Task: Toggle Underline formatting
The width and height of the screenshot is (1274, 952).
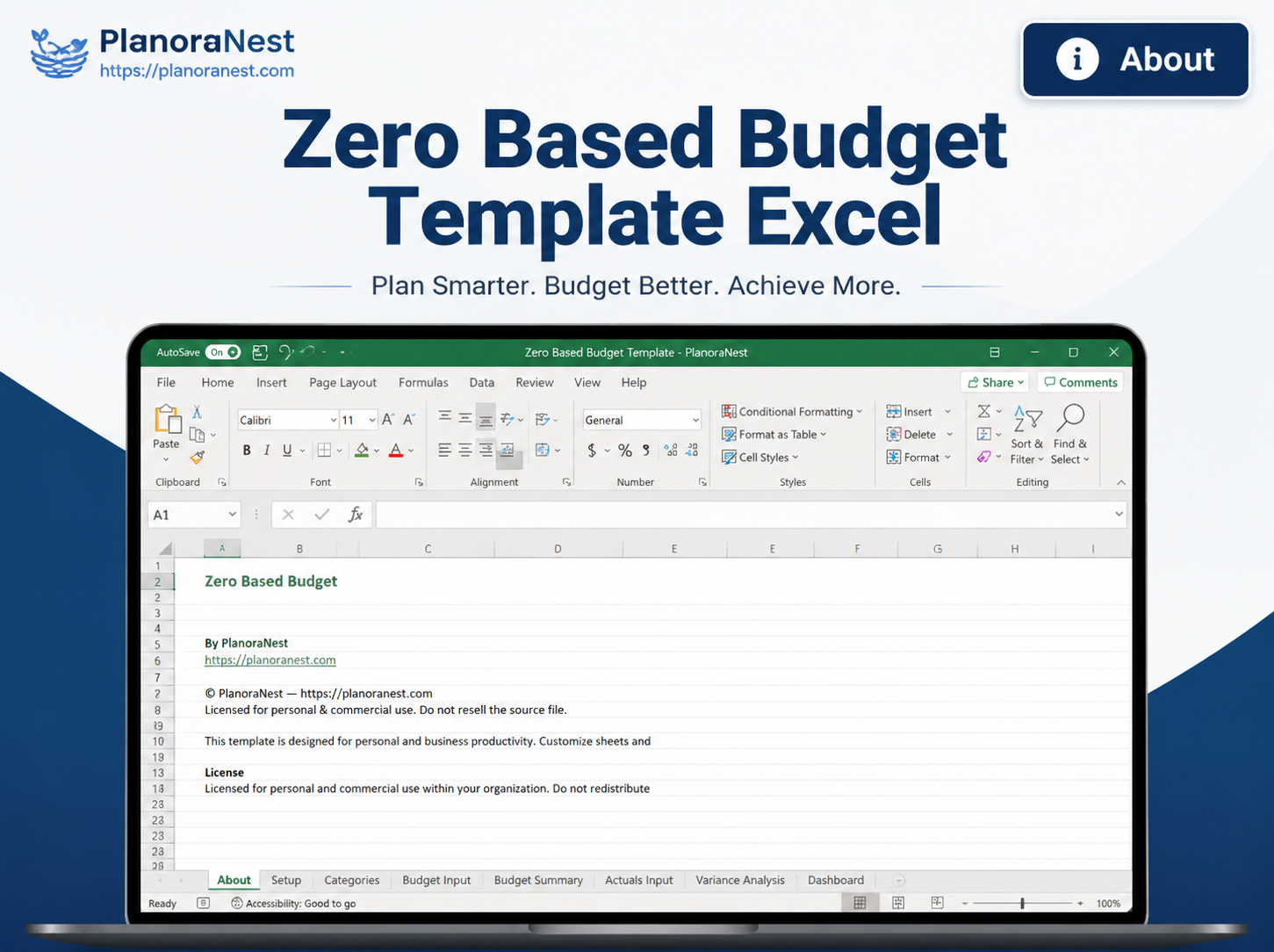Action: [x=287, y=451]
